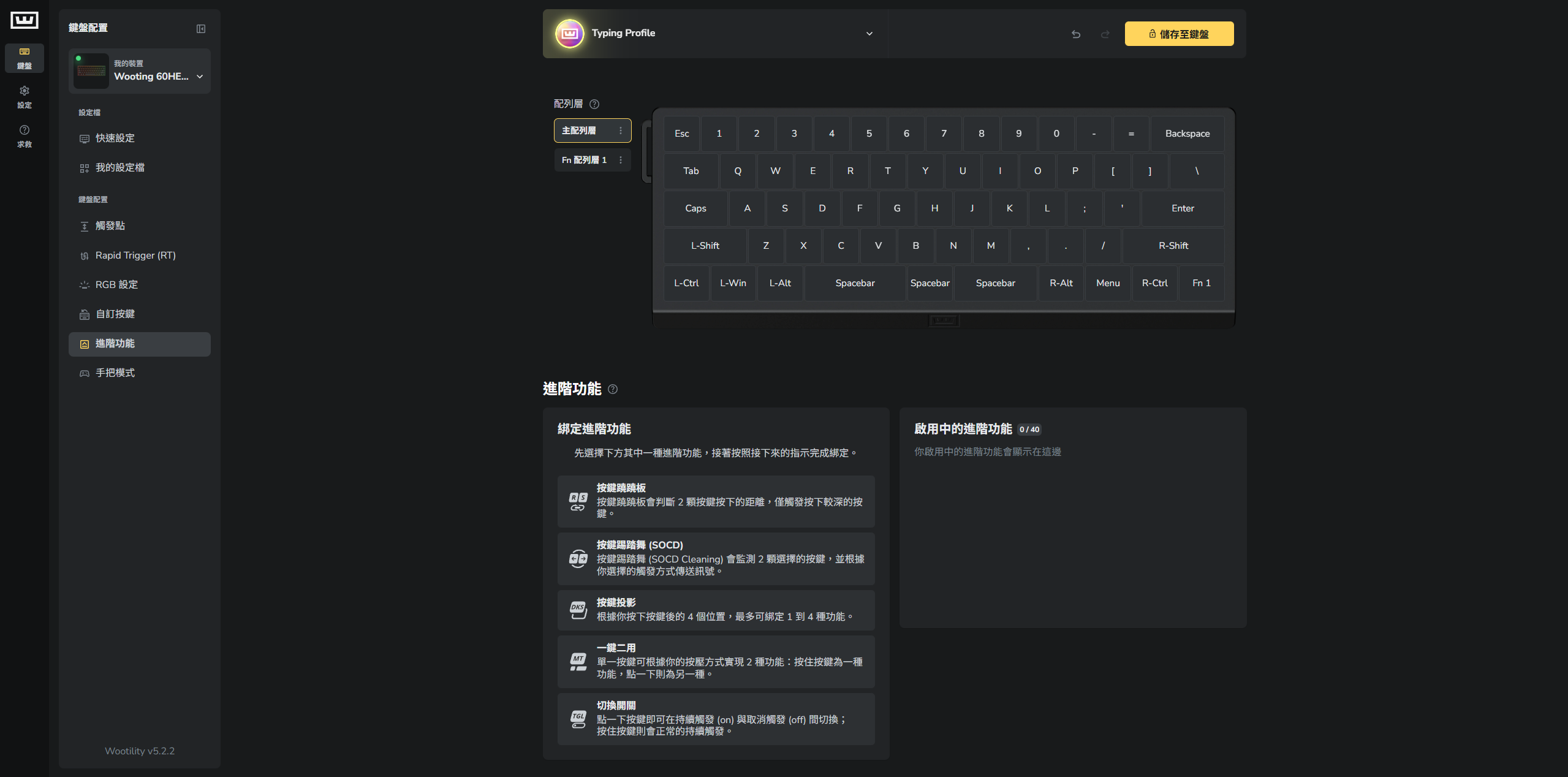Image resolution: width=1568 pixels, height=777 pixels.
Task: Expand the Typing Profile dropdown
Action: [869, 34]
